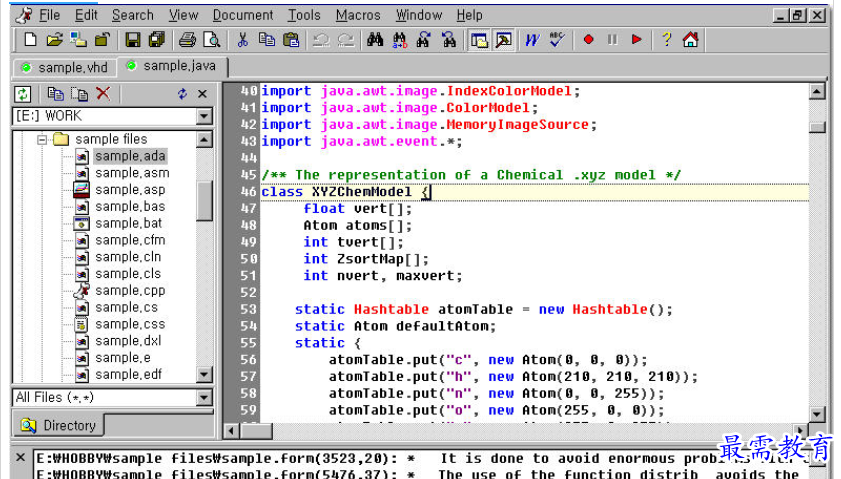Image resolution: width=841 pixels, height=479 pixels.
Task: Toggle the word wrap toolbar button
Action: (532, 40)
